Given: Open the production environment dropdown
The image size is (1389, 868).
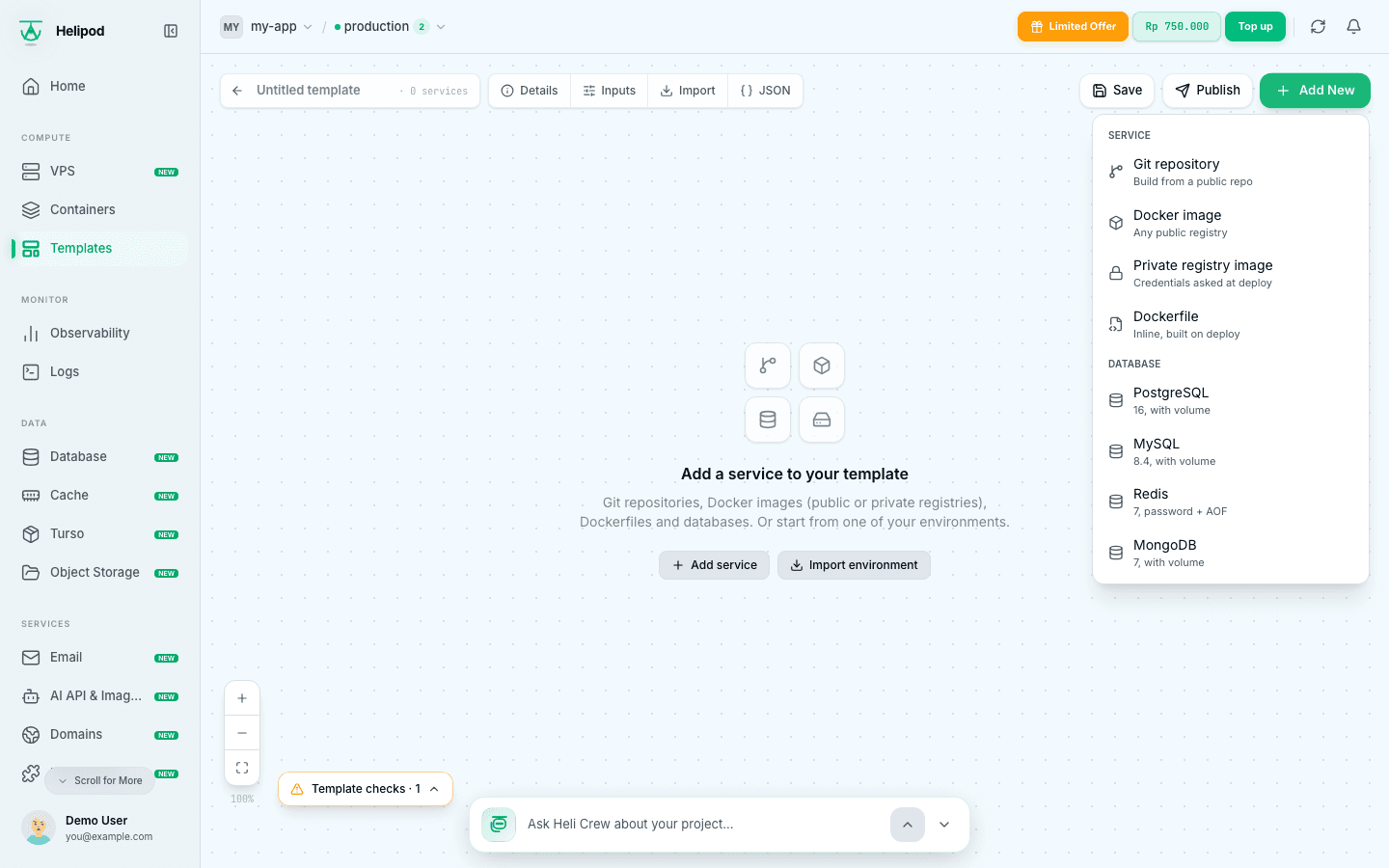Looking at the screenshot, I should tap(390, 27).
